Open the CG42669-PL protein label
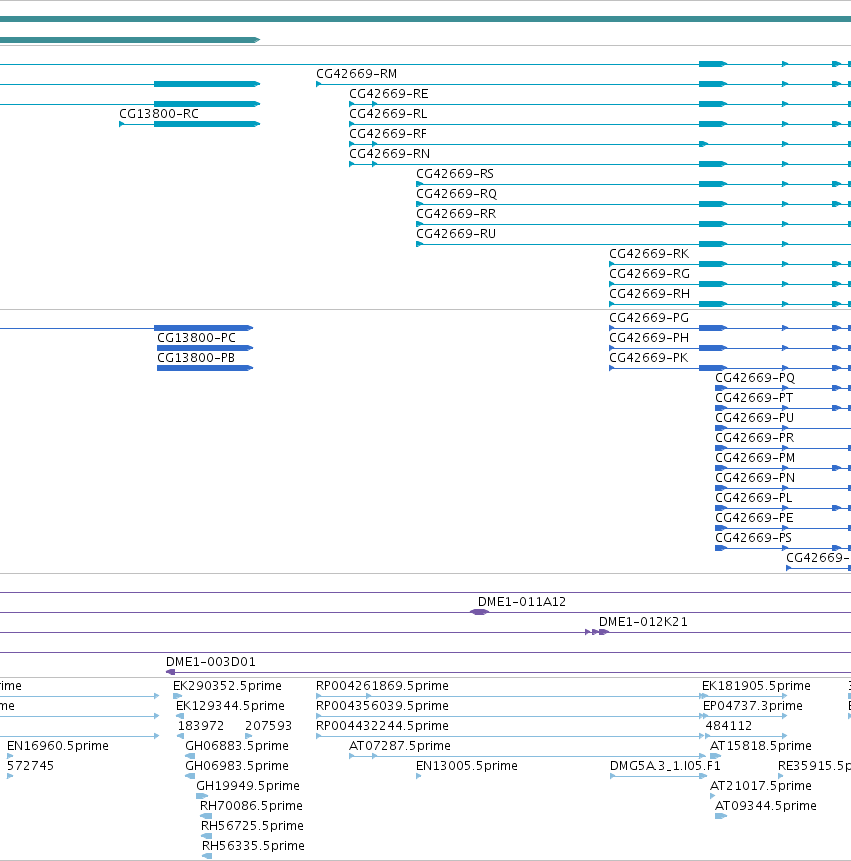851x861 pixels. 753,497
